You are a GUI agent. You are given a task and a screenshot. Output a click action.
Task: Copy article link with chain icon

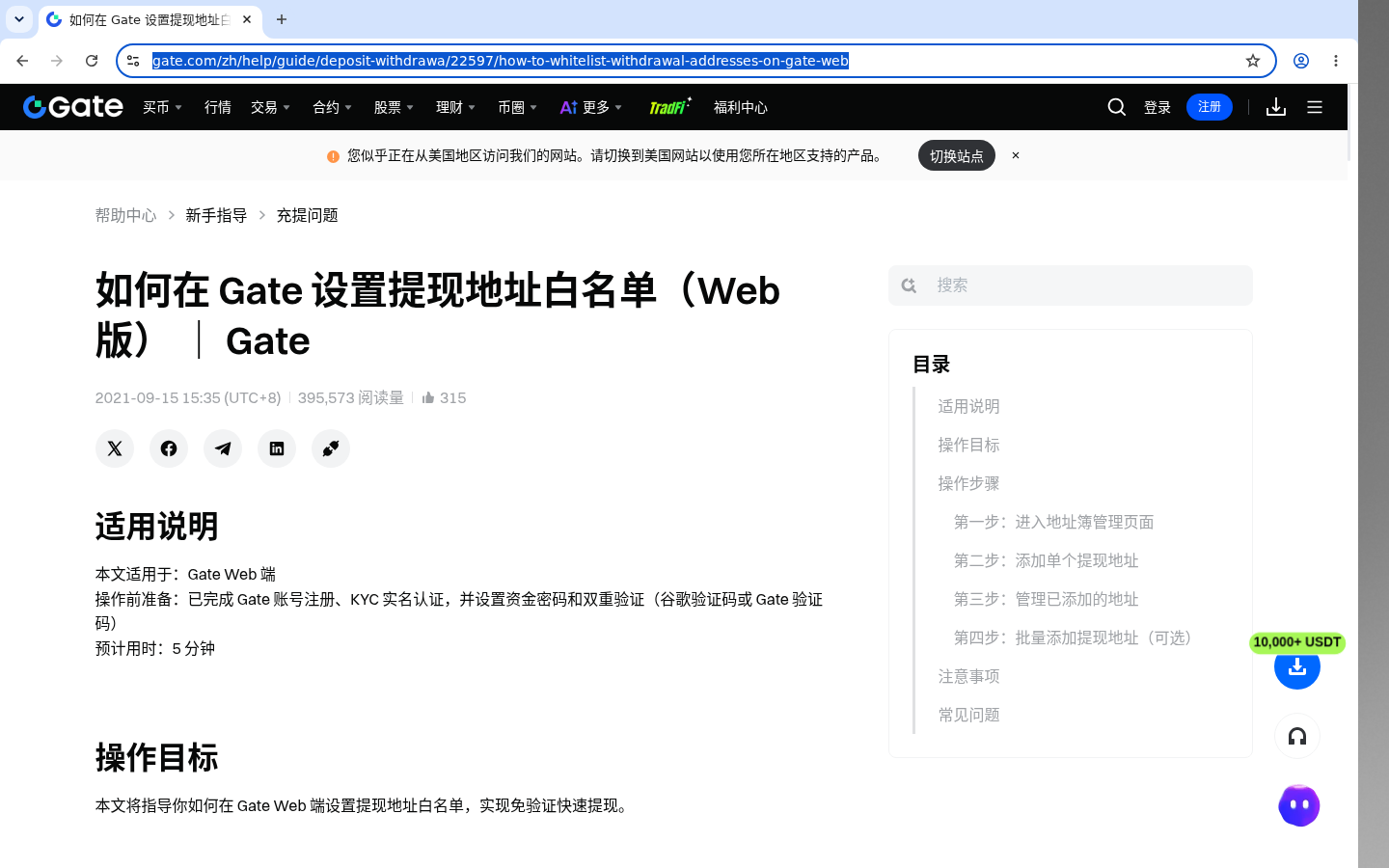[331, 448]
